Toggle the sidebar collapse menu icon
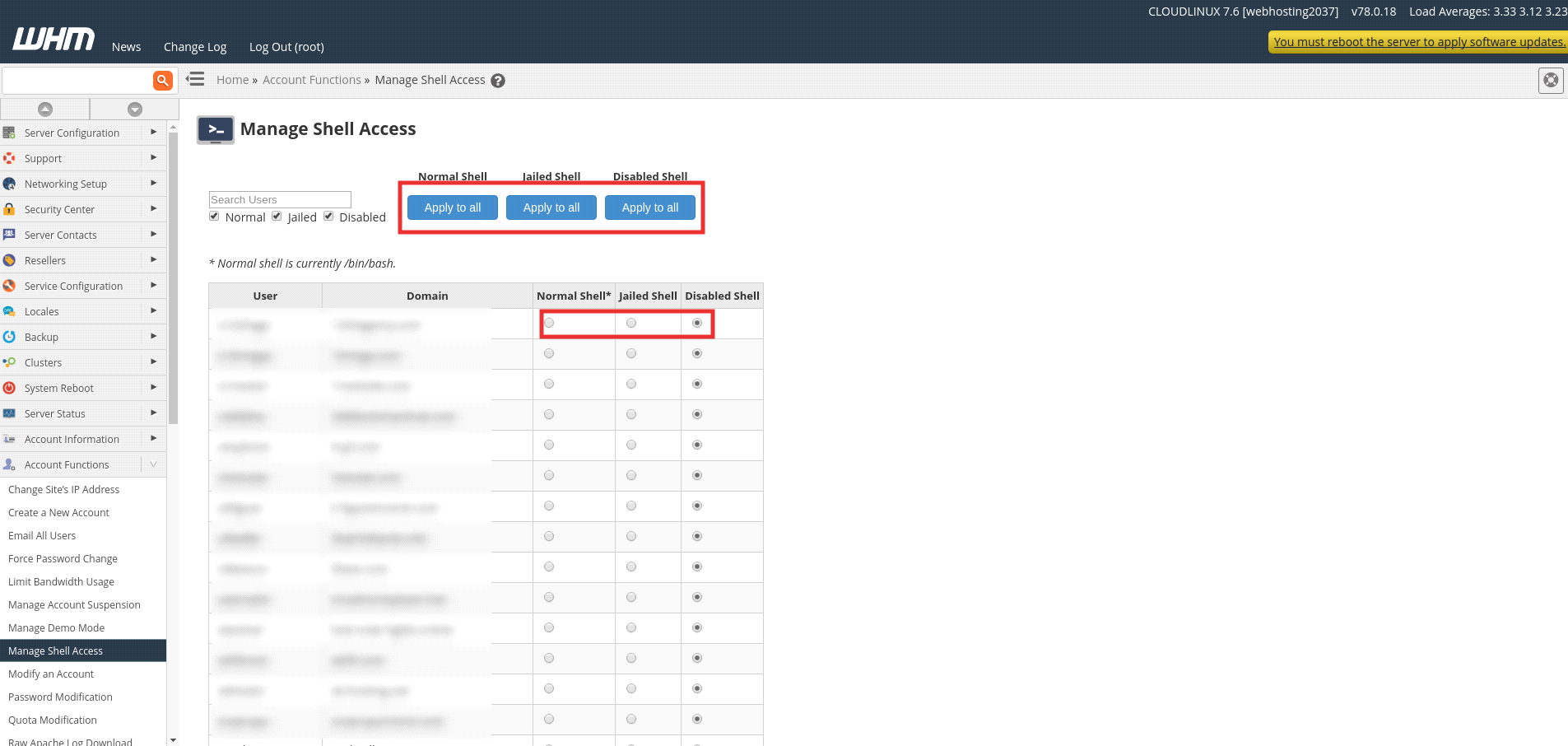The image size is (1568, 746). [195, 79]
